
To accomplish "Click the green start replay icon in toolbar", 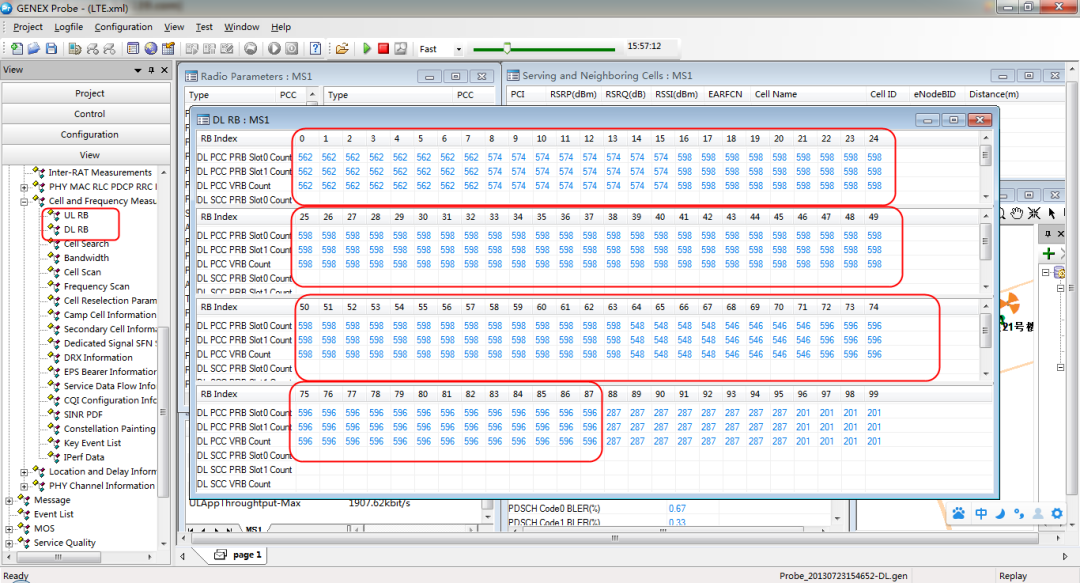I will 367,47.
